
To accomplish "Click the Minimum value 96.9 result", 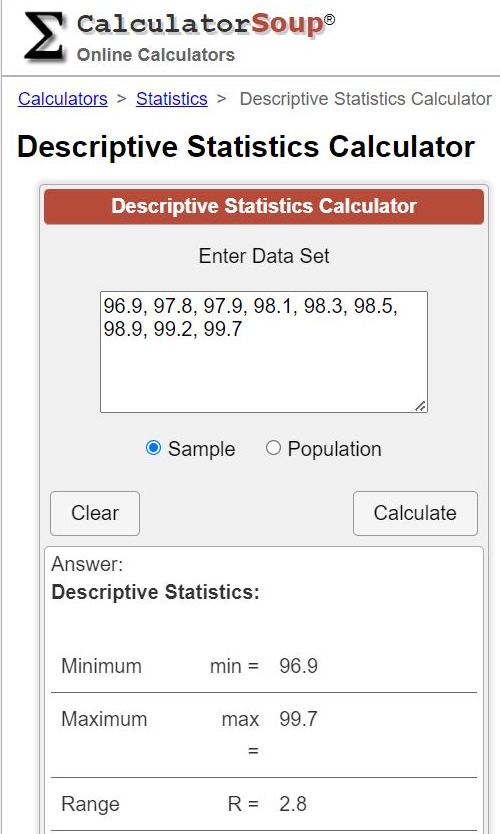I will (x=298, y=666).
